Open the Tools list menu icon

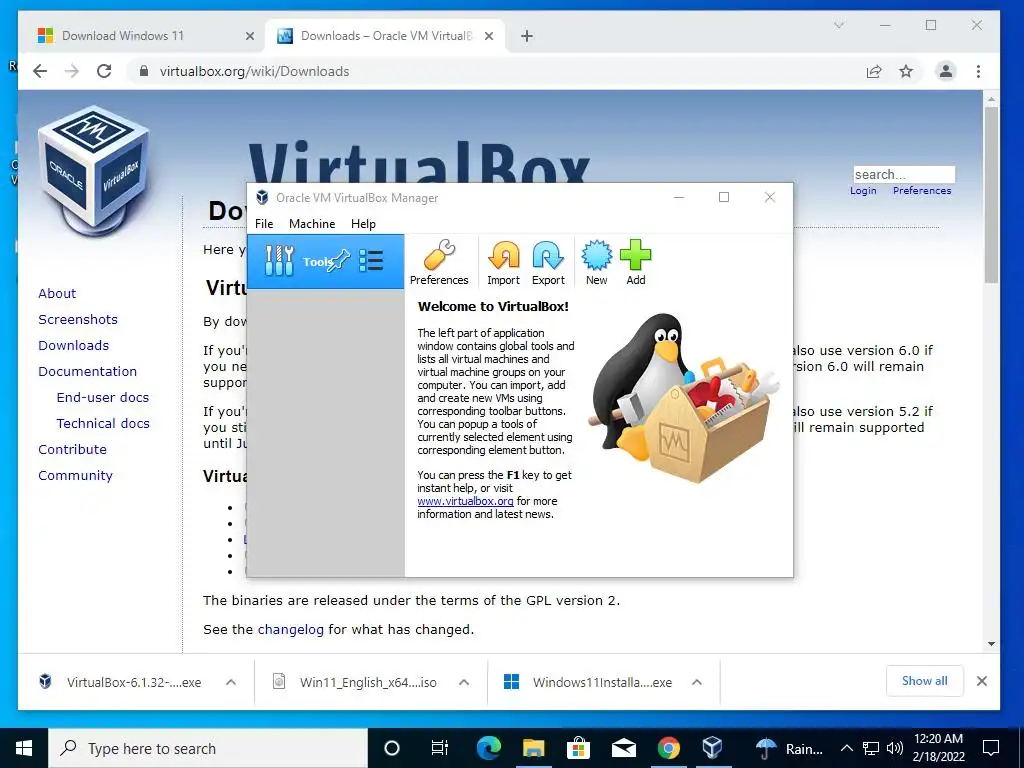point(372,261)
